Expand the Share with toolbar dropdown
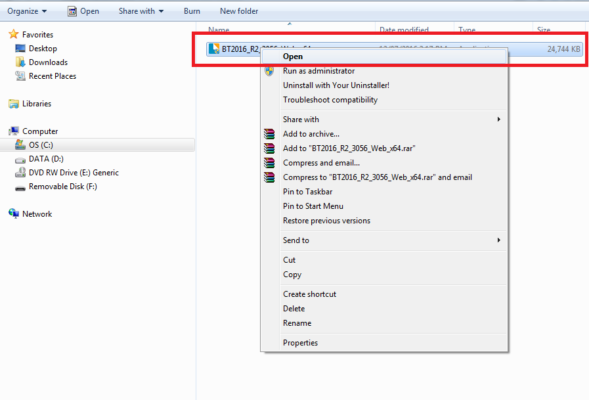The height and width of the screenshot is (400, 589). coord(141,11)
